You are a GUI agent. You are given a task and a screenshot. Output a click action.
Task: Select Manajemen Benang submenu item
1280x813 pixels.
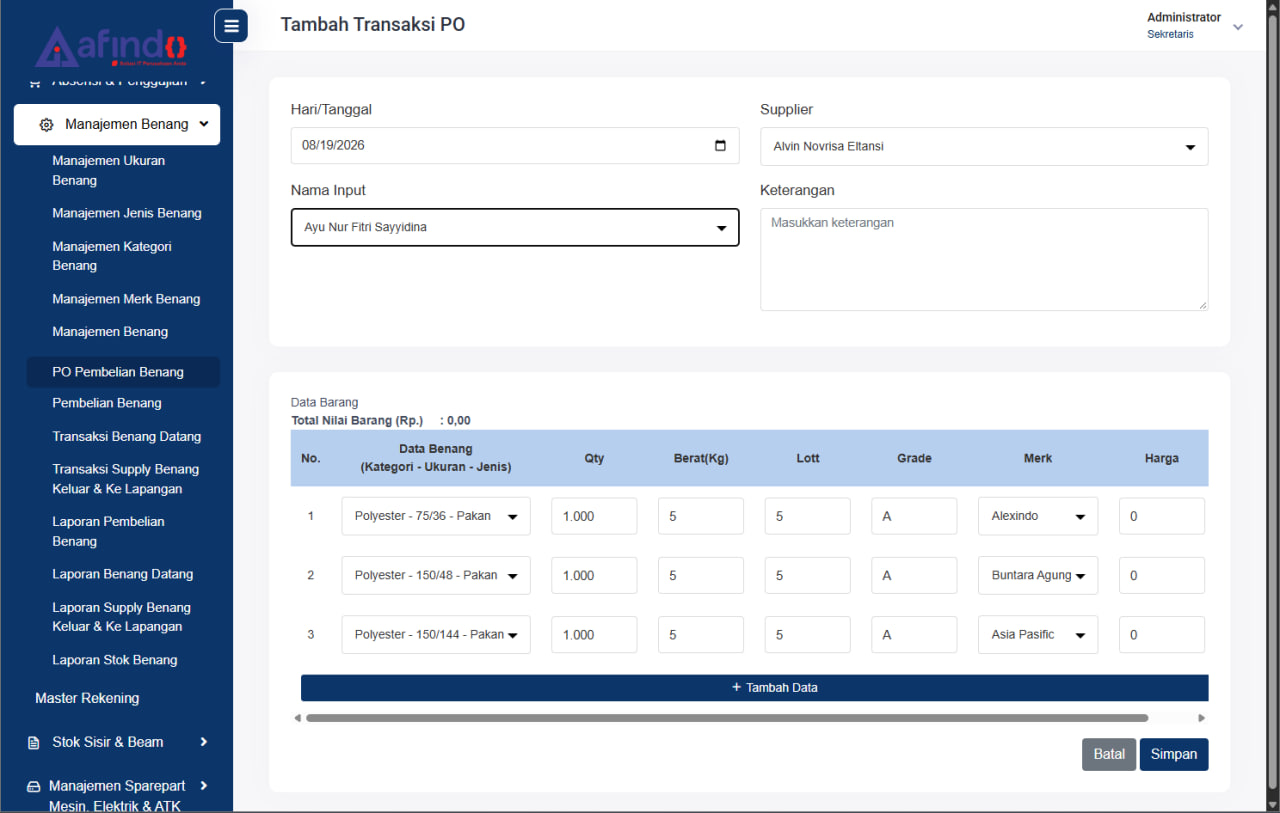(x=110, y=331)
